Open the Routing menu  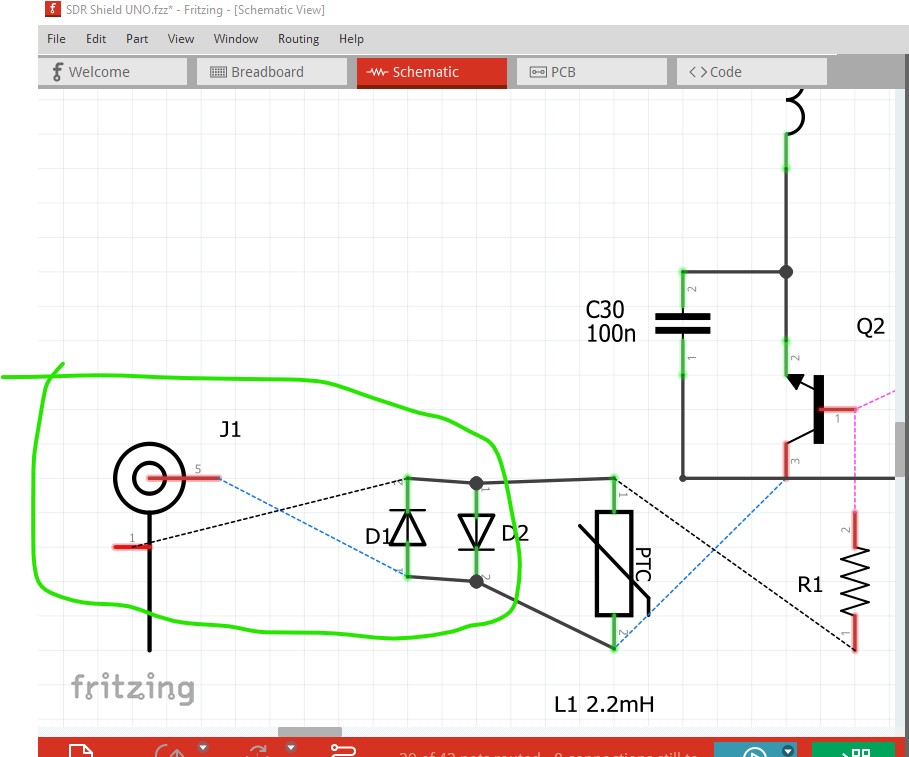[299, 39]
